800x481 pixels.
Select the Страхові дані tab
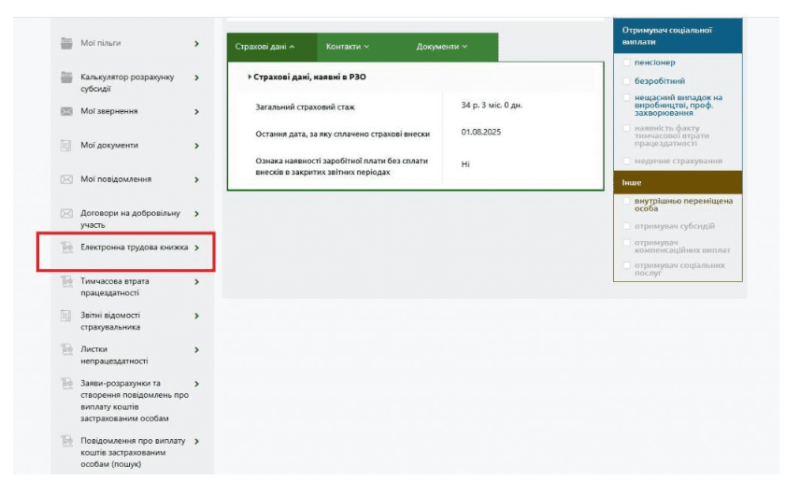coord(264,46)
